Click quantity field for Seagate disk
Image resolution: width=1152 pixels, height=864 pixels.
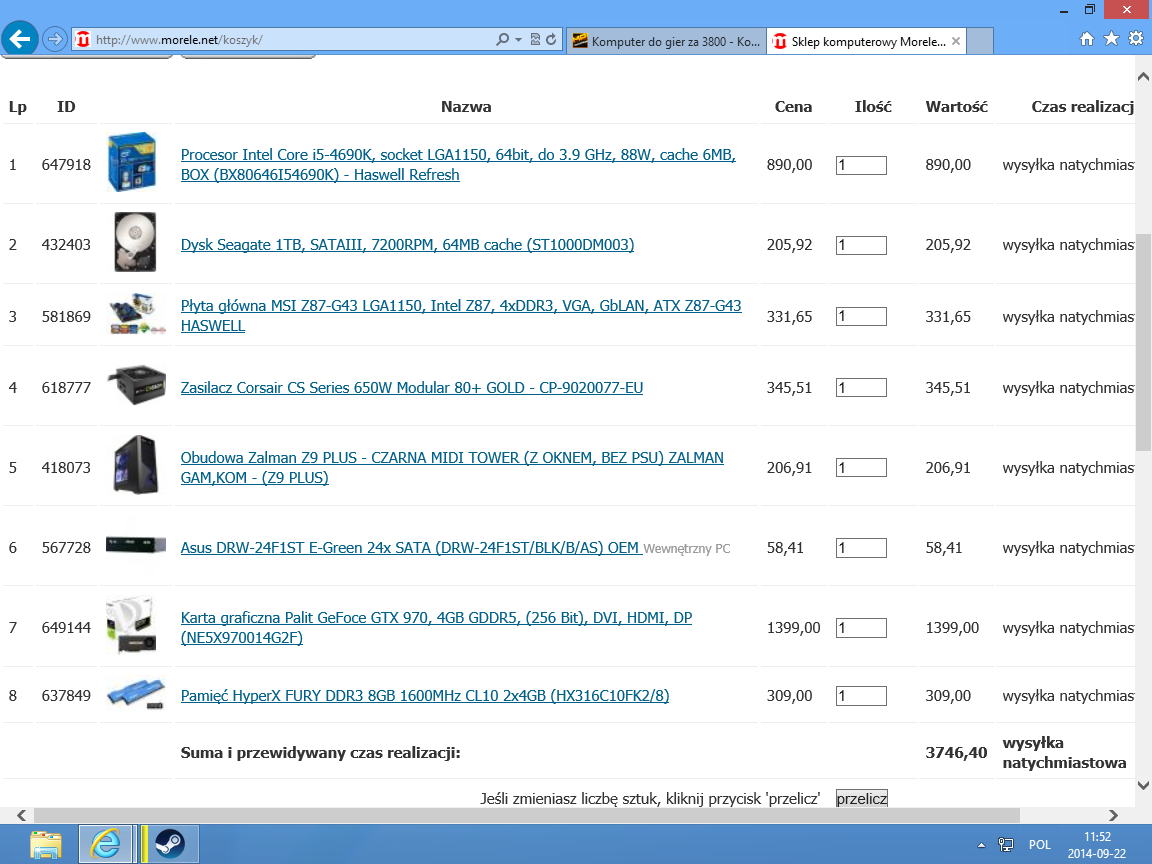[861, 245]
